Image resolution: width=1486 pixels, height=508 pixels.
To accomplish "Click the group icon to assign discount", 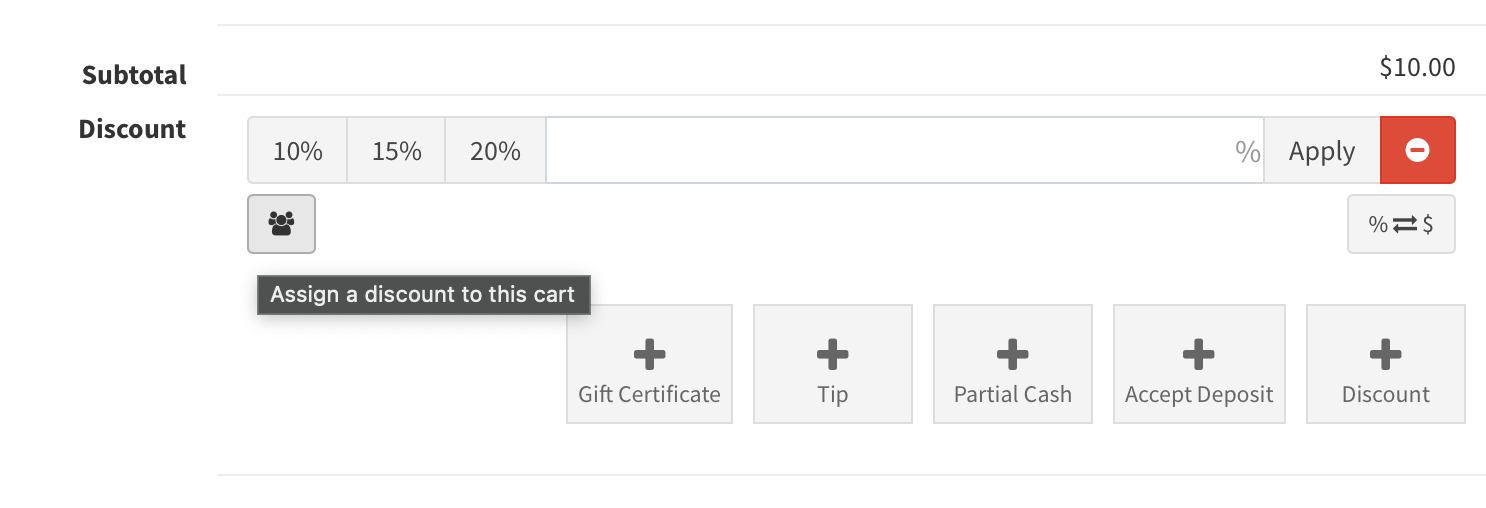I will click(281, 224).
